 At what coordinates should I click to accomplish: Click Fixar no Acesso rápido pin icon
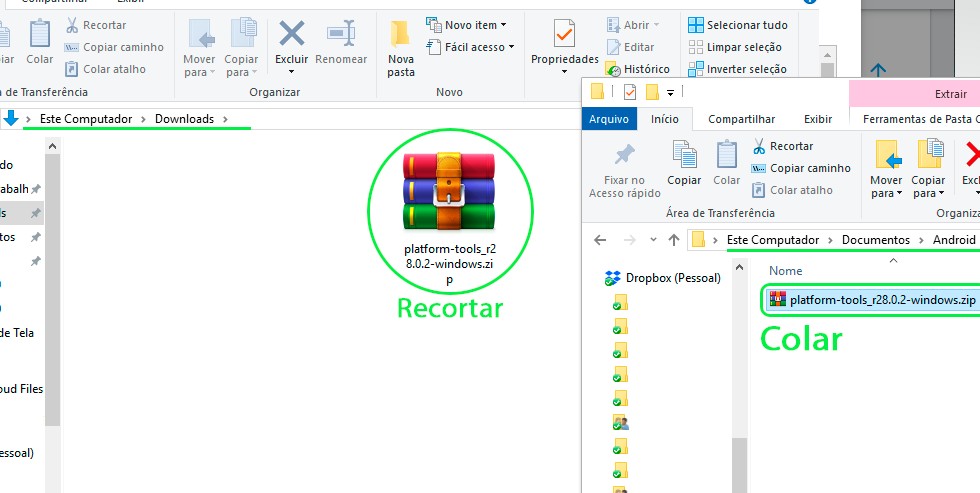(x=625, y=156)
